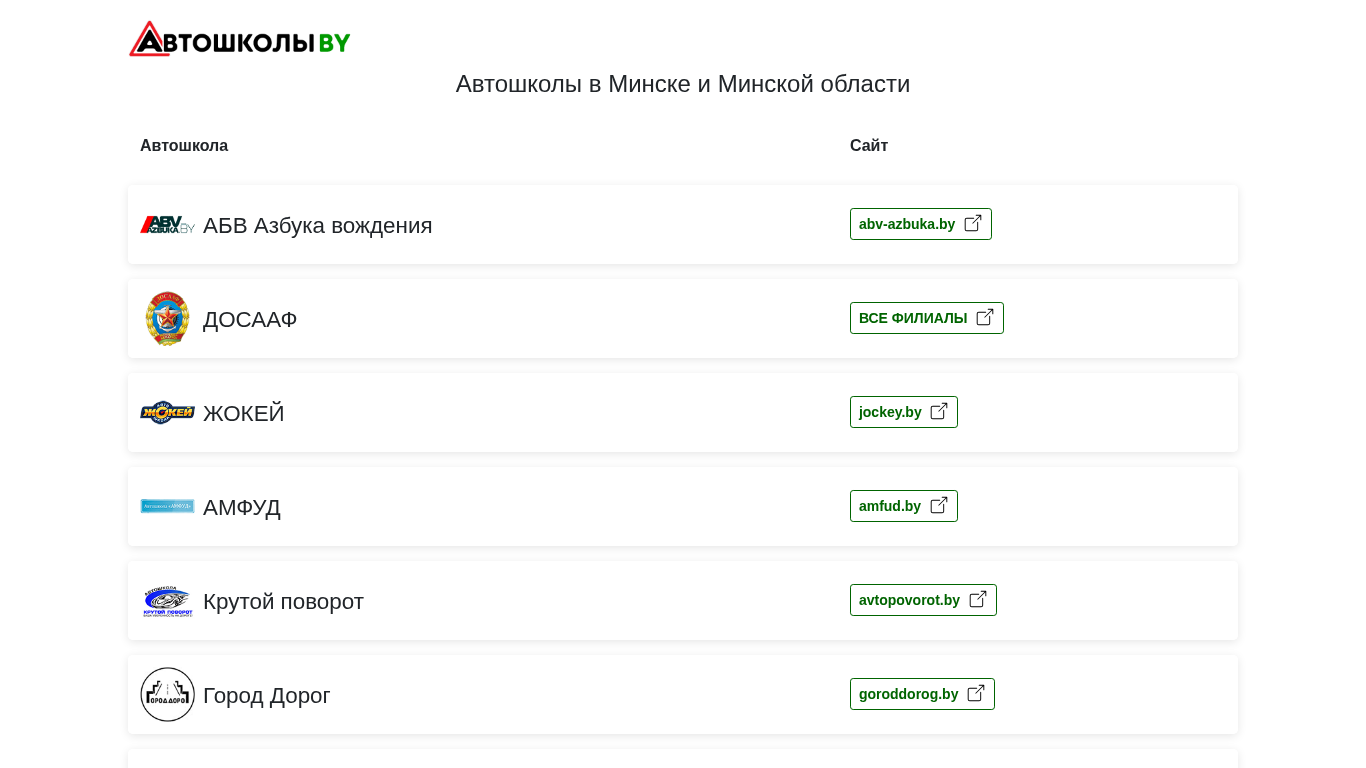Open the avtopovorot.by site link
The image size is (1366, 768).
click(x=909, y=600)
